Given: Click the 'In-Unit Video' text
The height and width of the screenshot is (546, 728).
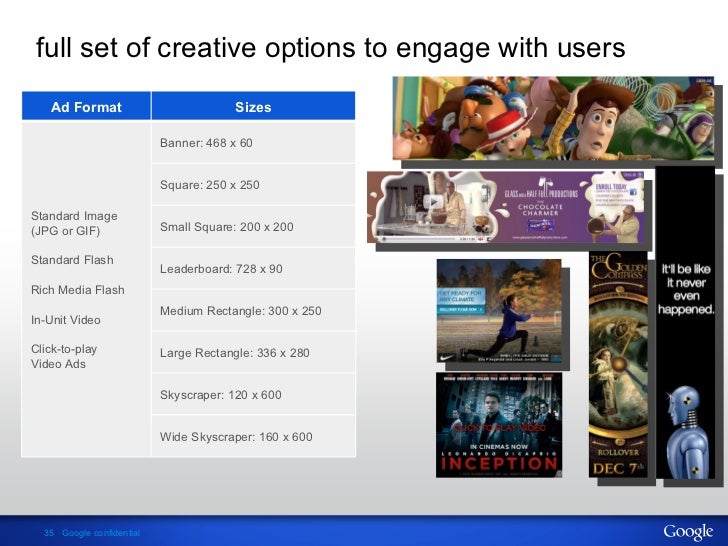Looking at the screenshot, I should (x=65, y=319).
